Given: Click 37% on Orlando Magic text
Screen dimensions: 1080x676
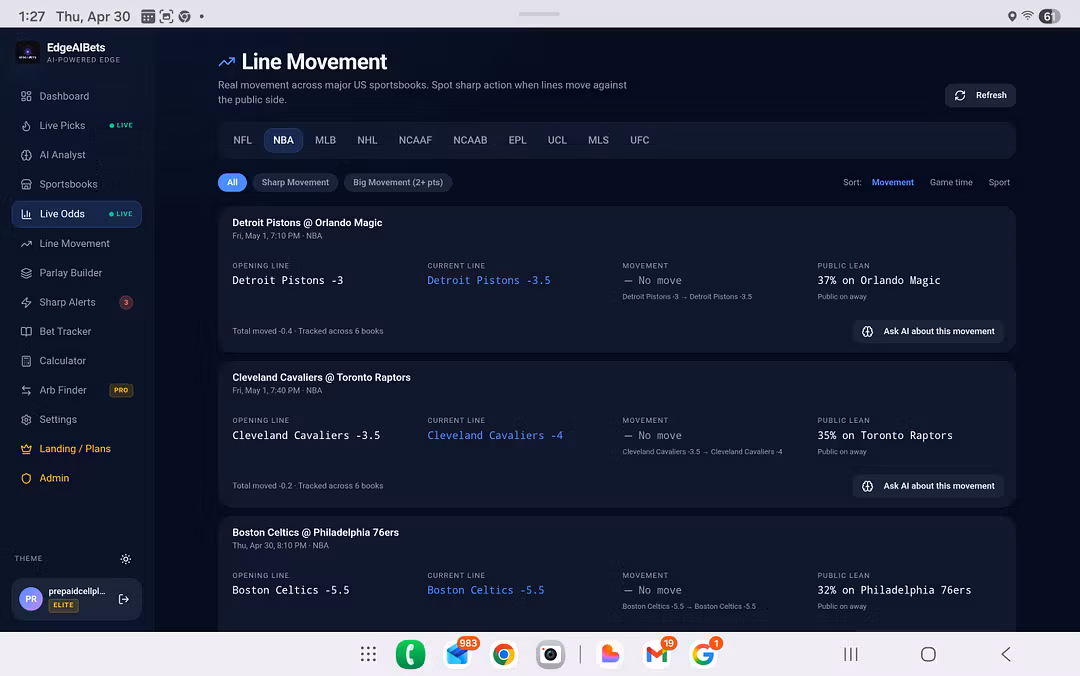Looking at the screenshot, I should (879, 280).
